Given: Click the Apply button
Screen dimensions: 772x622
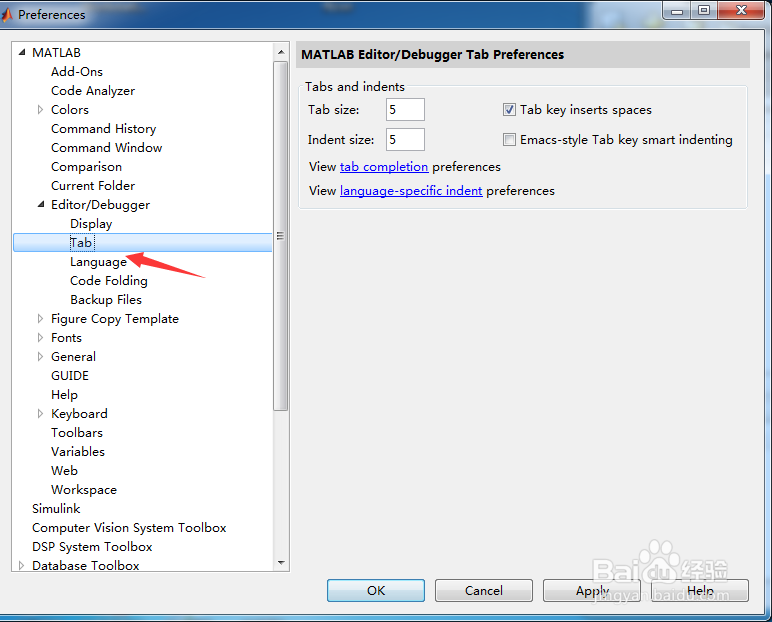Looking at the screenshot, I should tap(592, 590).
